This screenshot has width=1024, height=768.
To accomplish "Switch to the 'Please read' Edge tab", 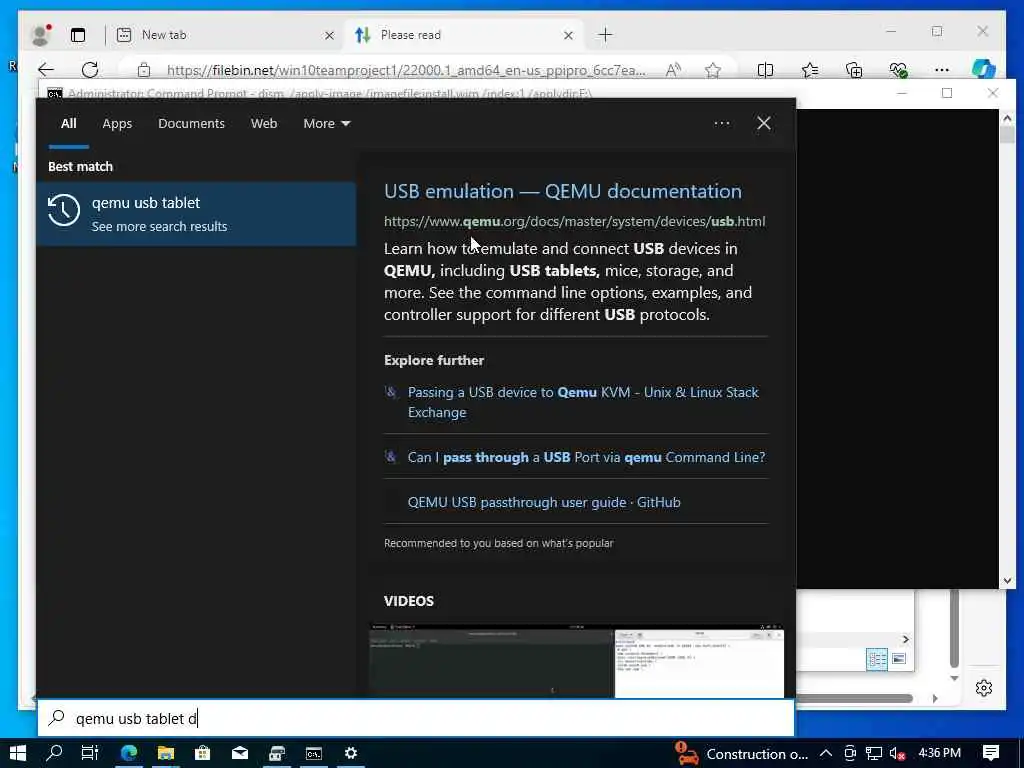I will coord(462,35).
